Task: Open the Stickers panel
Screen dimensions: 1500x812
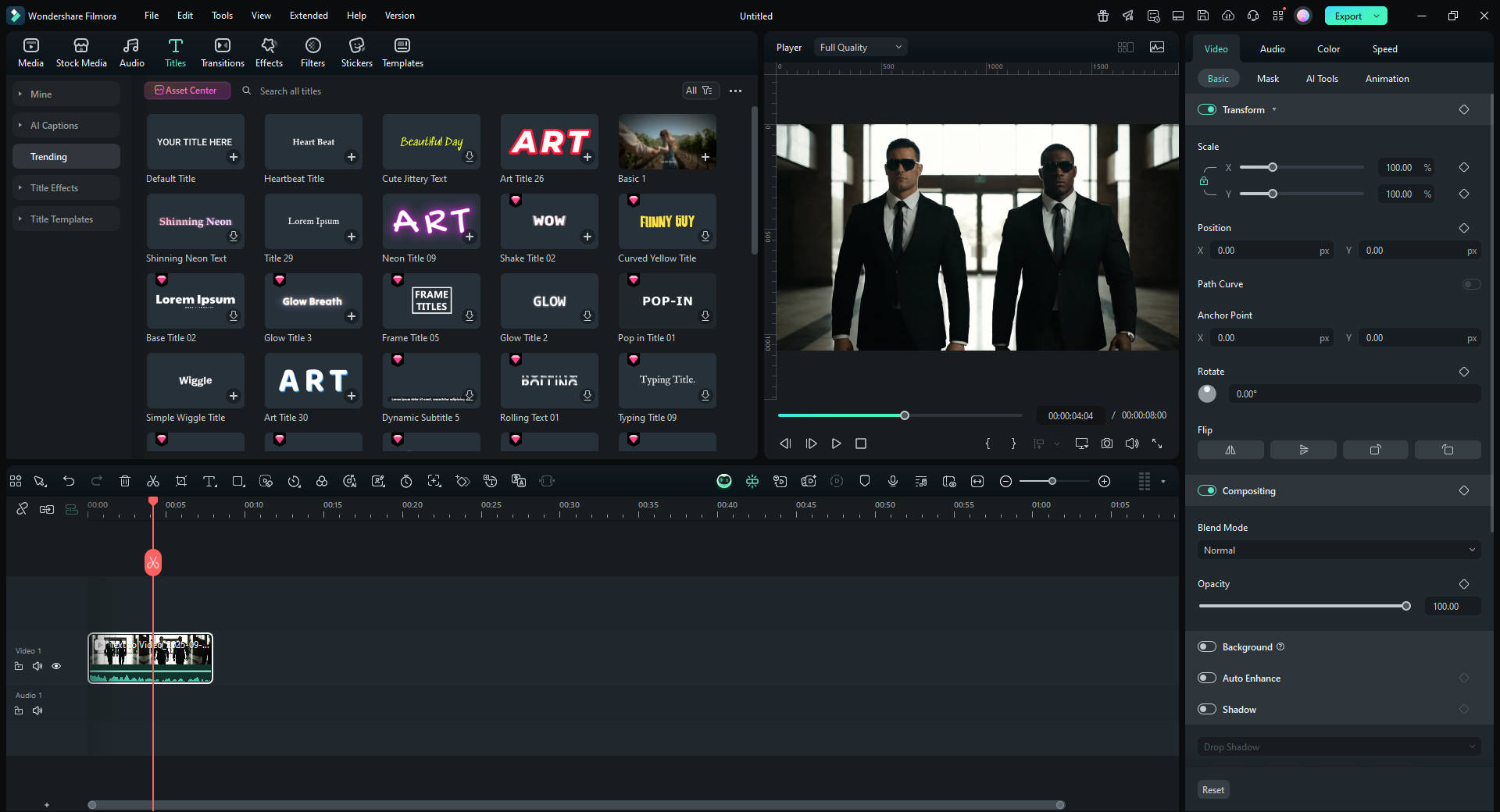Action: [356, 53]
